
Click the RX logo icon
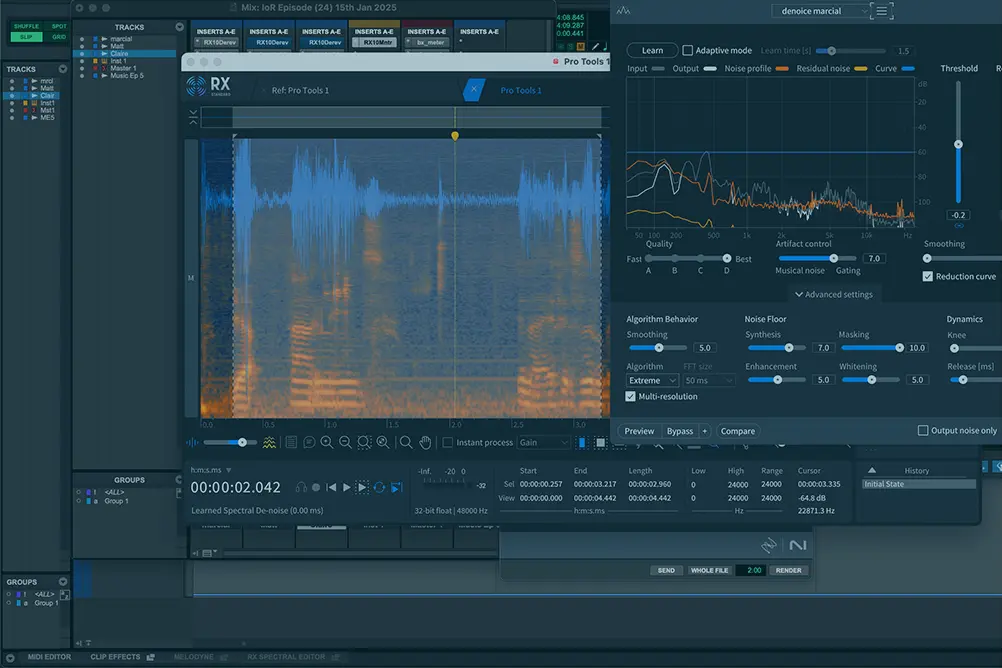[x=196, y=86]
